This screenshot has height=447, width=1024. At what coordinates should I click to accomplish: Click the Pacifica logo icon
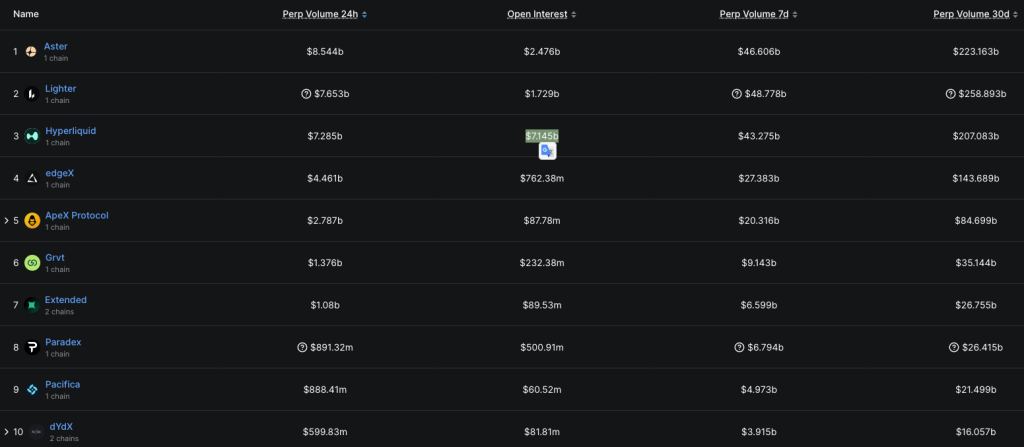tap(32, 389)
